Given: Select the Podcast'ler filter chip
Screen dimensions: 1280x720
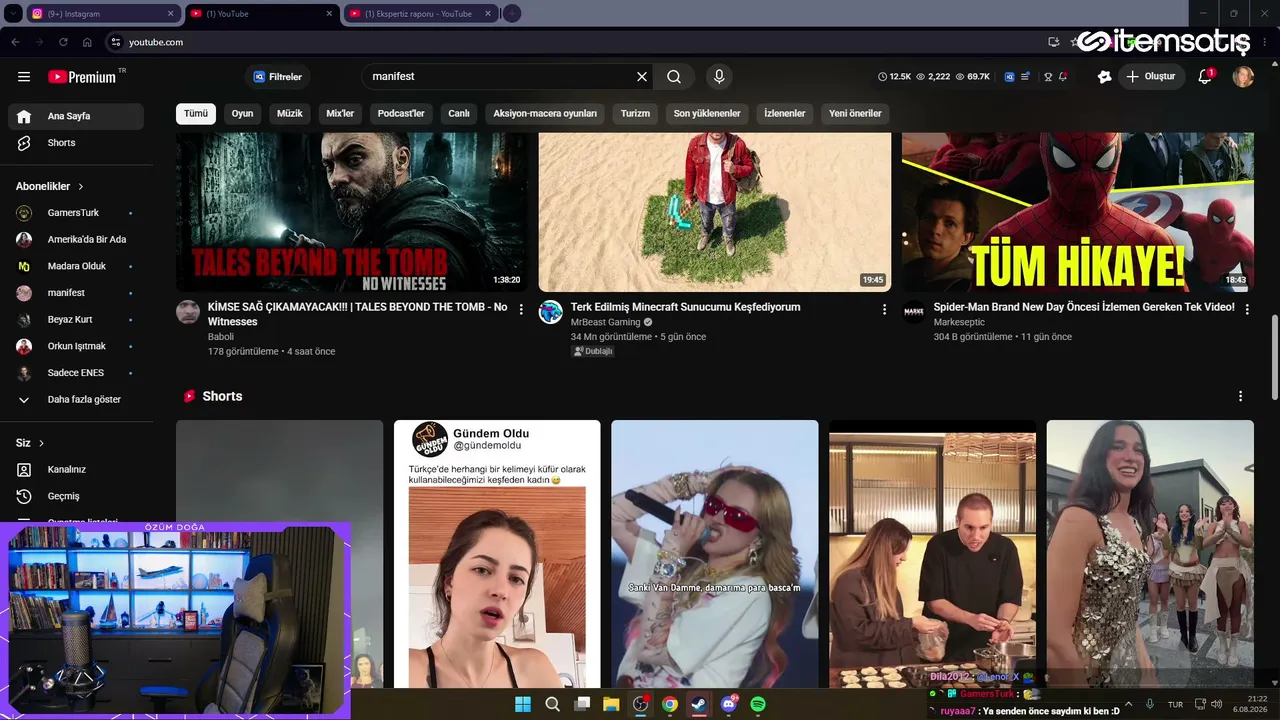Looking at the screenshot, I should (401, 114).
